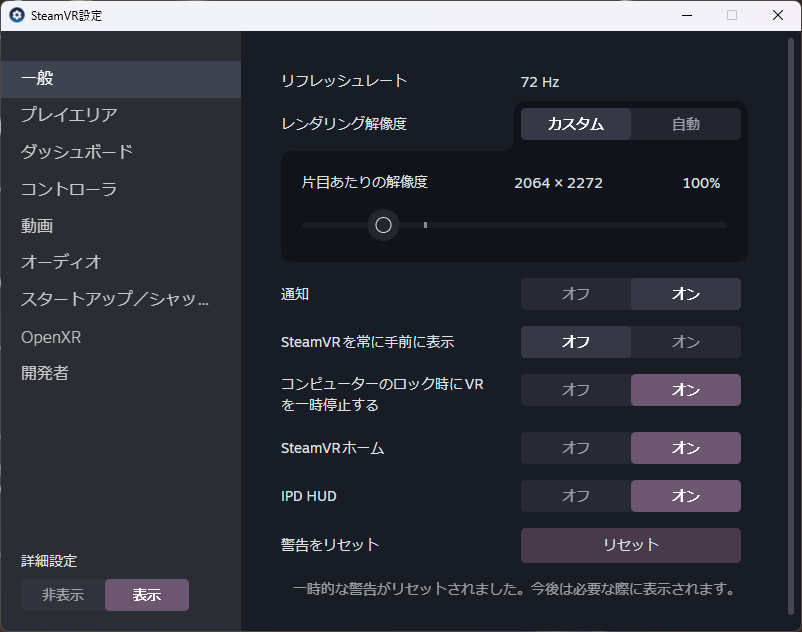Screen dimensions: 802x632
Task: Turn SteamVRホーム on
Action: click(686, 448)
